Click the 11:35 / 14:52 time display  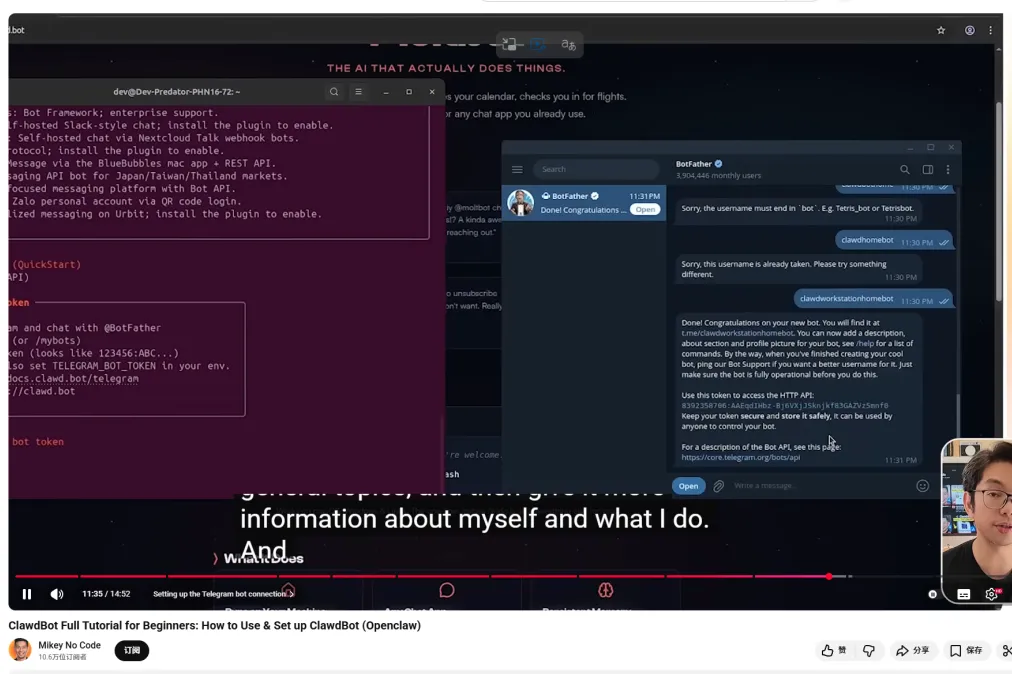click(x=106, y=594)
